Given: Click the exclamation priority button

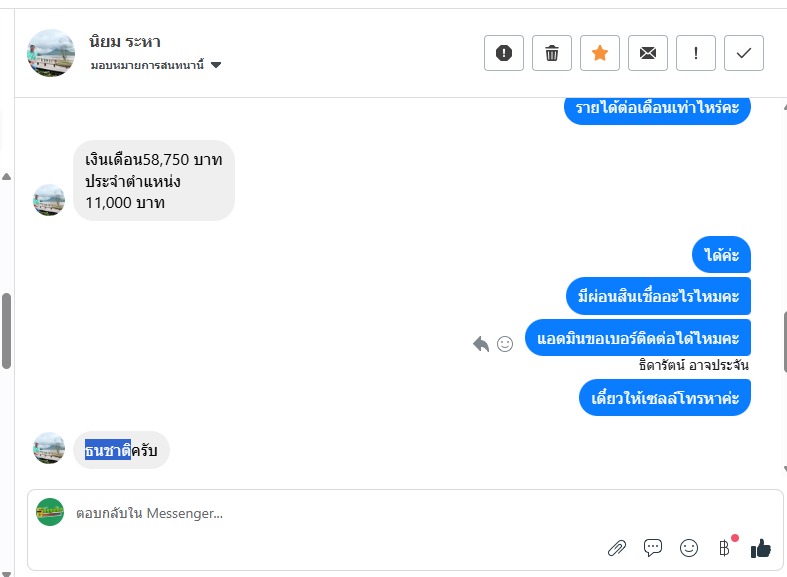Looking at the screenshot, I should point(696,53).
